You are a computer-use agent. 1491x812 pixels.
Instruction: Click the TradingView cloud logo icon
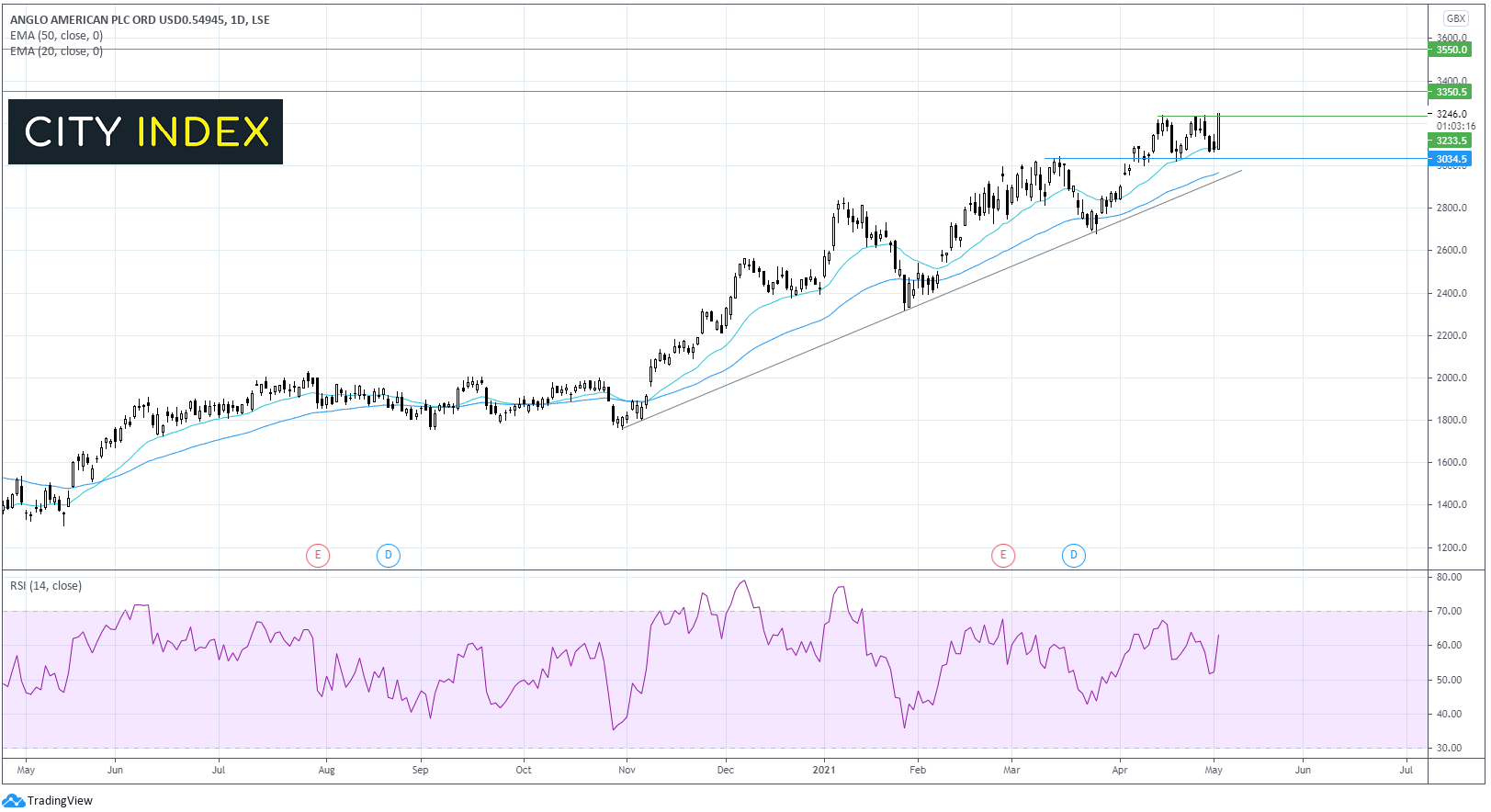[14, 801]
